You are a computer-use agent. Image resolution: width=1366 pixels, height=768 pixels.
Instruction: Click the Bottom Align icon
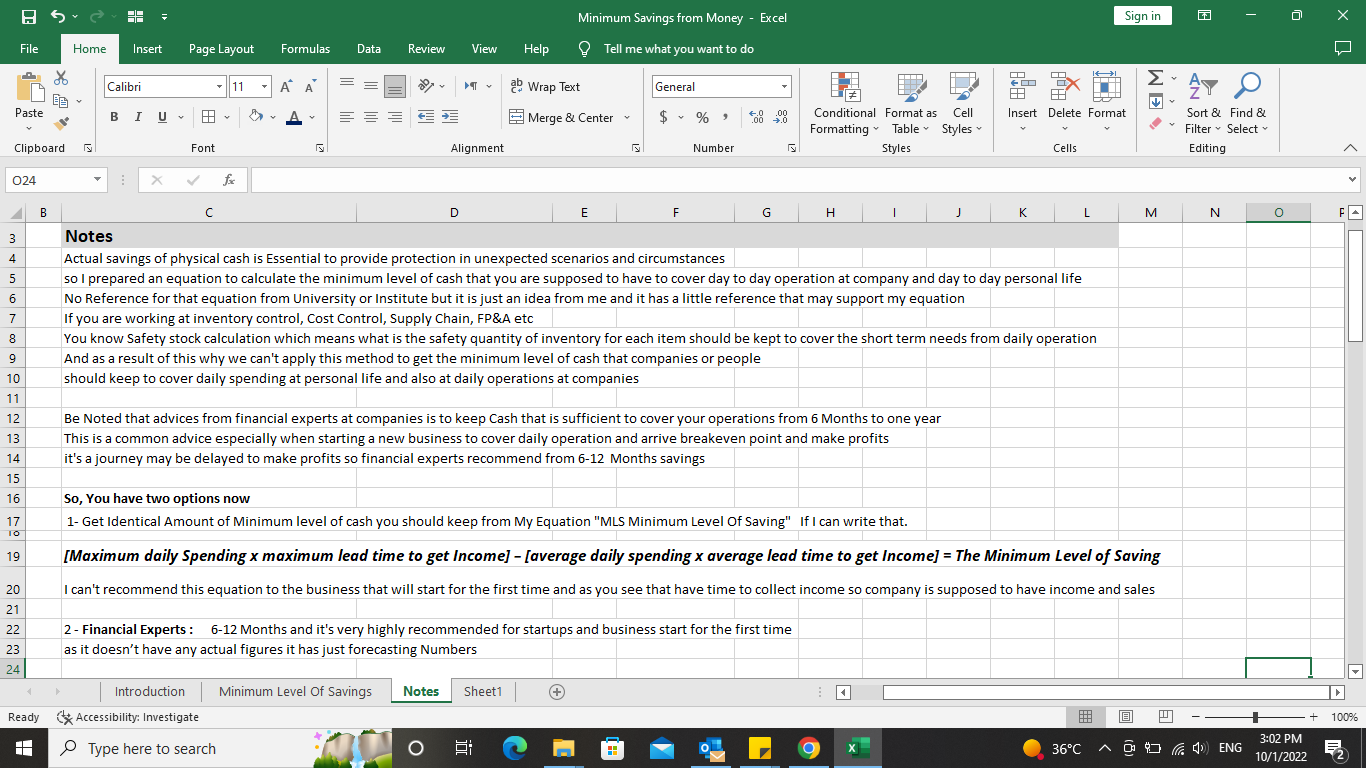point(395,87)
